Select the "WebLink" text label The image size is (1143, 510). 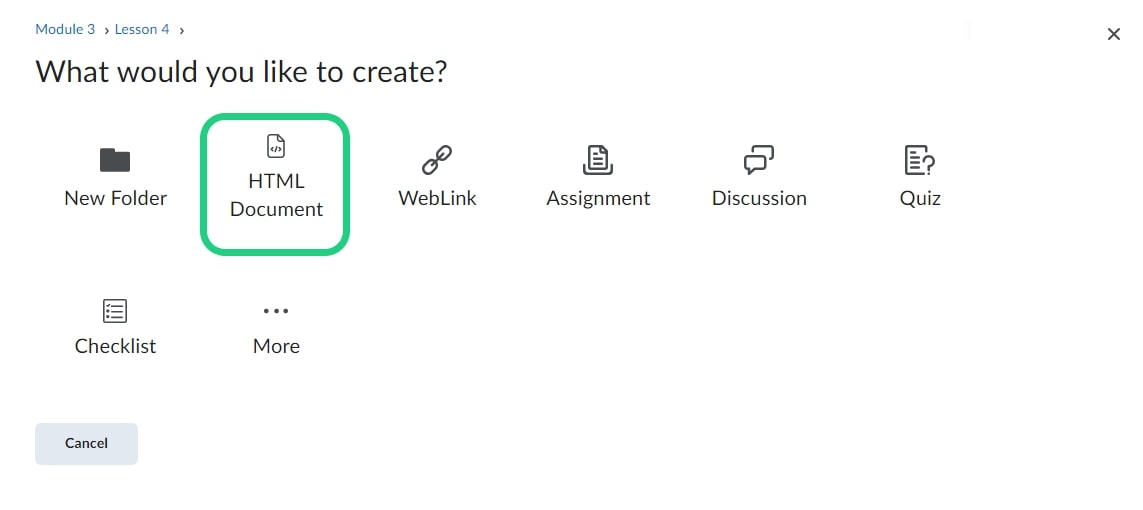[437, 198]
